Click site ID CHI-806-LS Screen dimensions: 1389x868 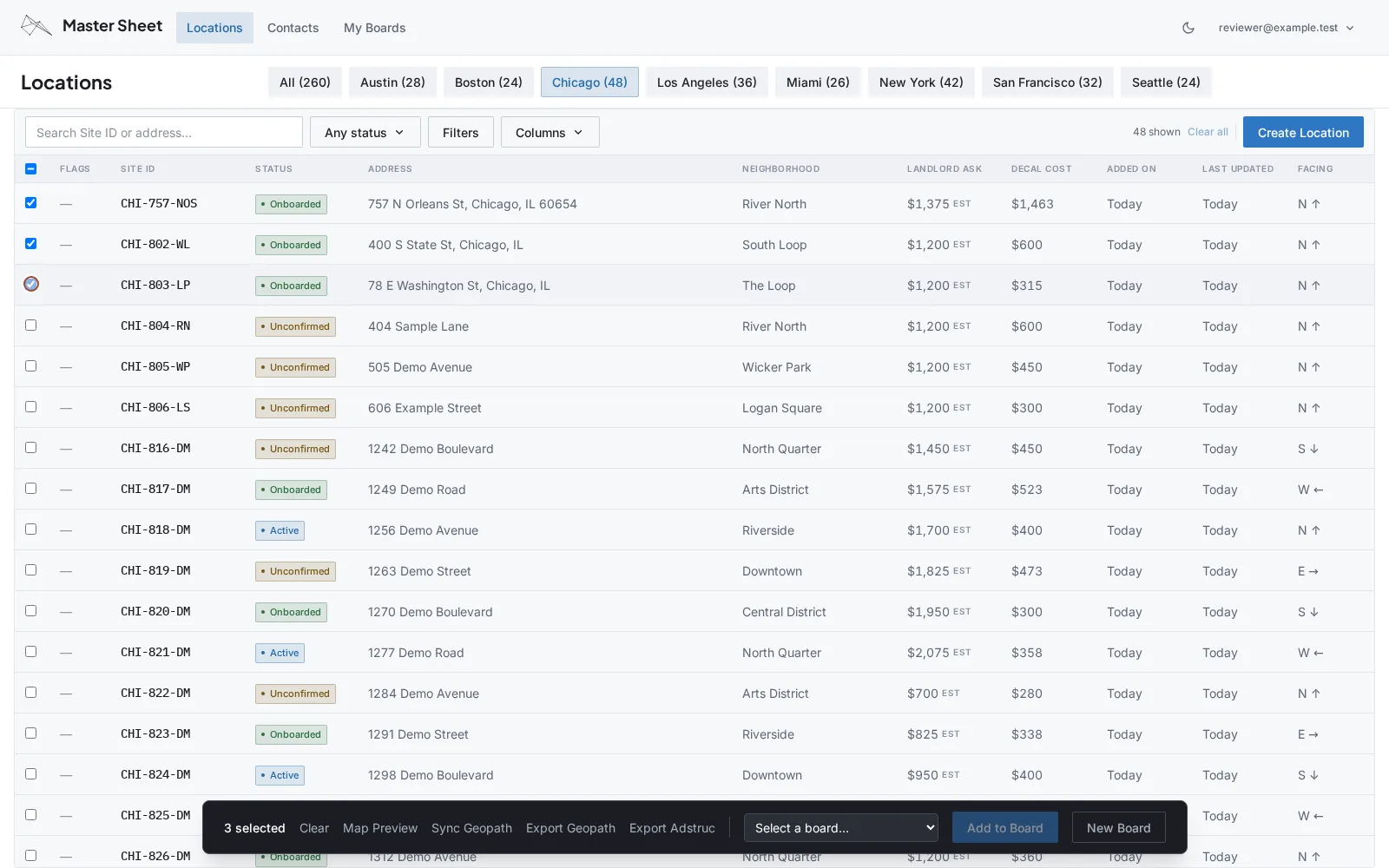click(155, 407)
